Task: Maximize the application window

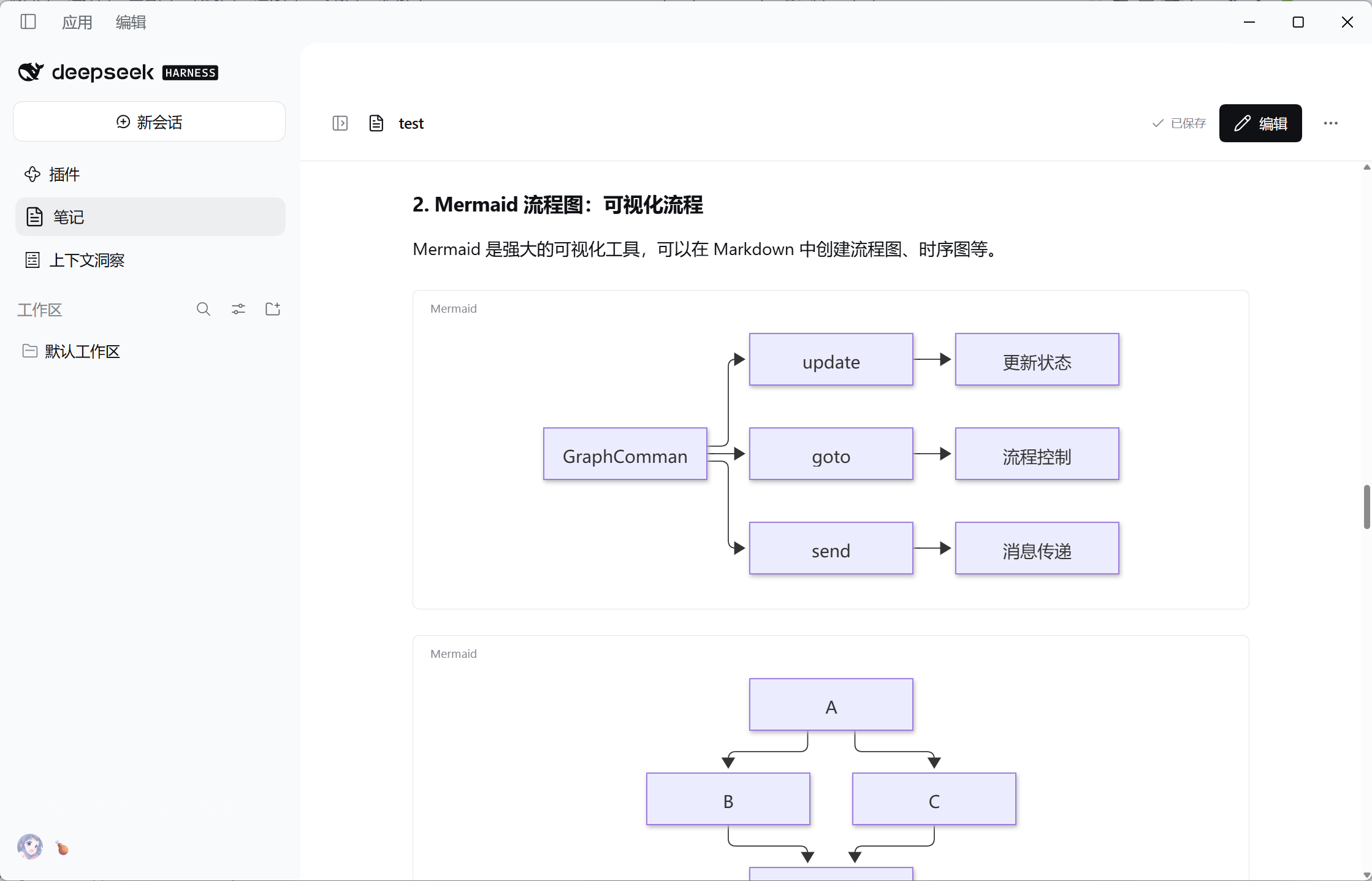Action: coord(1298,22)
